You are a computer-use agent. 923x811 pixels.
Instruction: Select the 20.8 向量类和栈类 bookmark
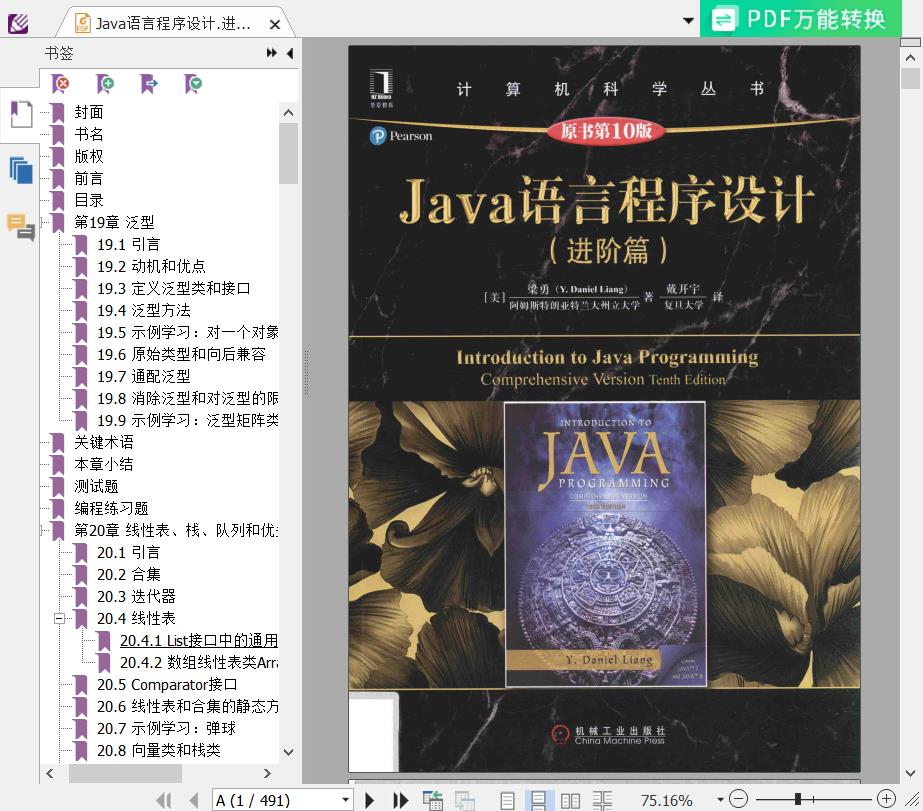coord(158,750)
